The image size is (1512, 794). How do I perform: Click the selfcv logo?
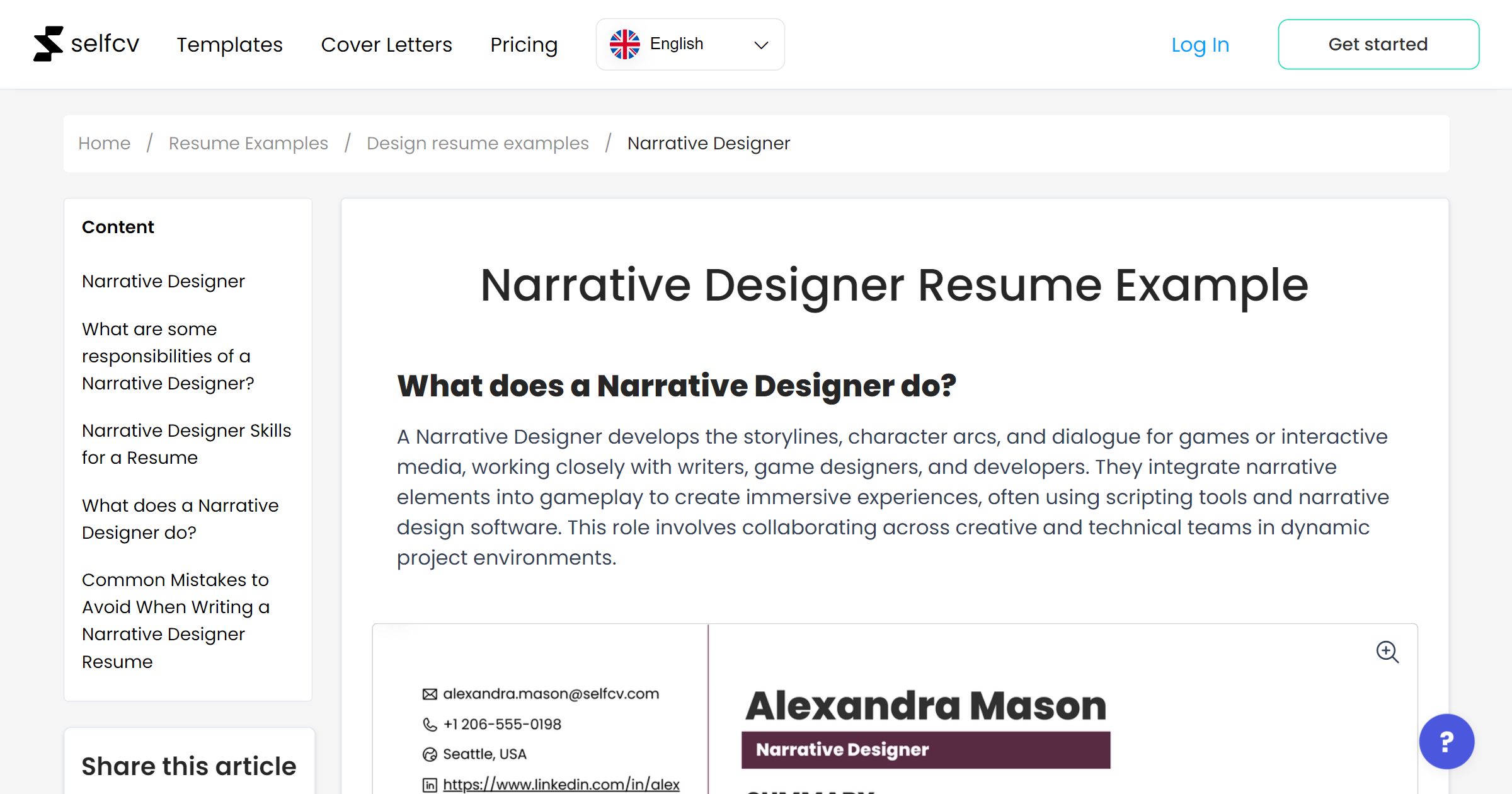87,43
